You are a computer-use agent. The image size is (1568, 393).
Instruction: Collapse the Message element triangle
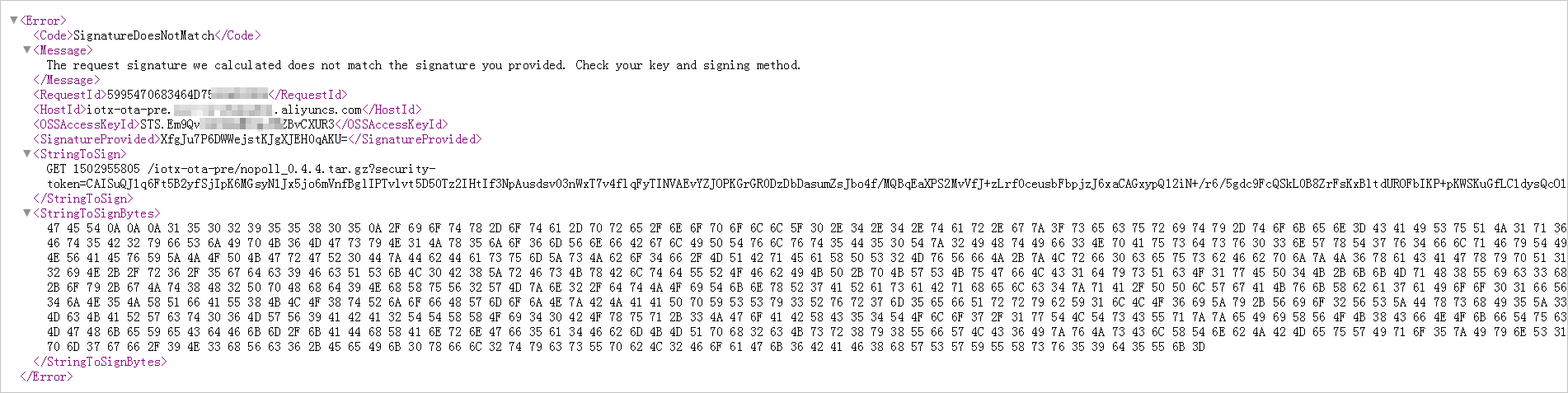pos(27,50)
